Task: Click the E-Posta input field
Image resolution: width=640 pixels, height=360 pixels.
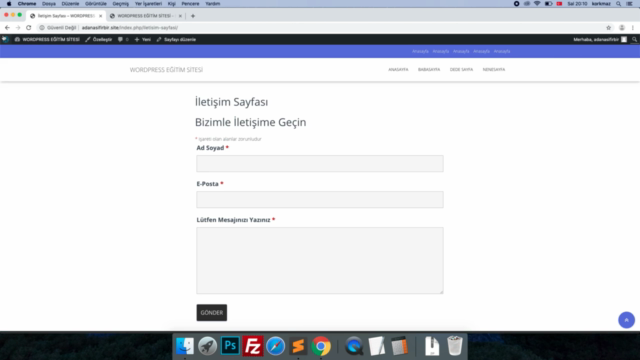Action: pos(320,199)
